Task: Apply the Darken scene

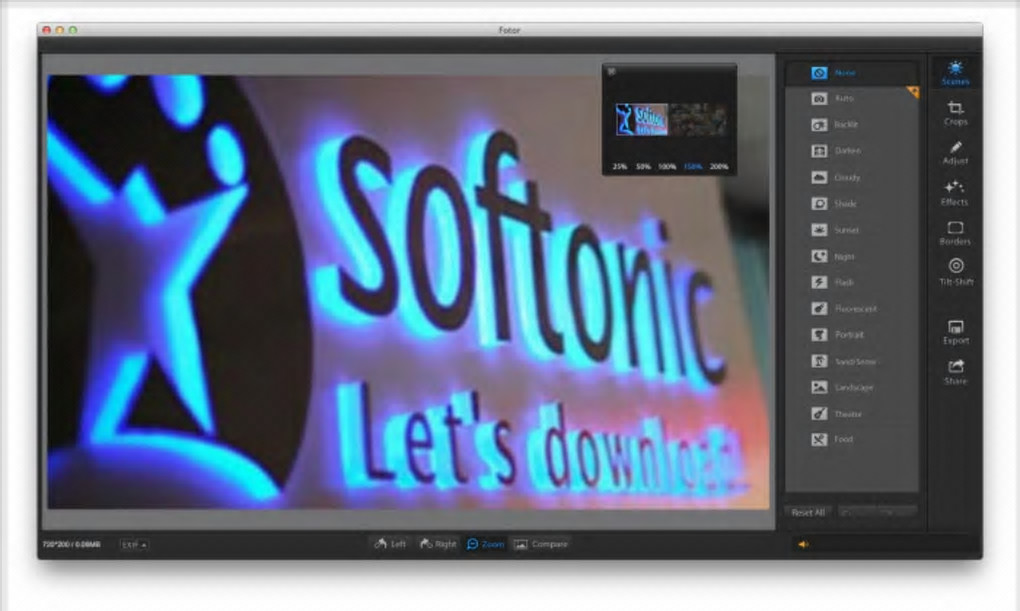Action: click(851, 150)
